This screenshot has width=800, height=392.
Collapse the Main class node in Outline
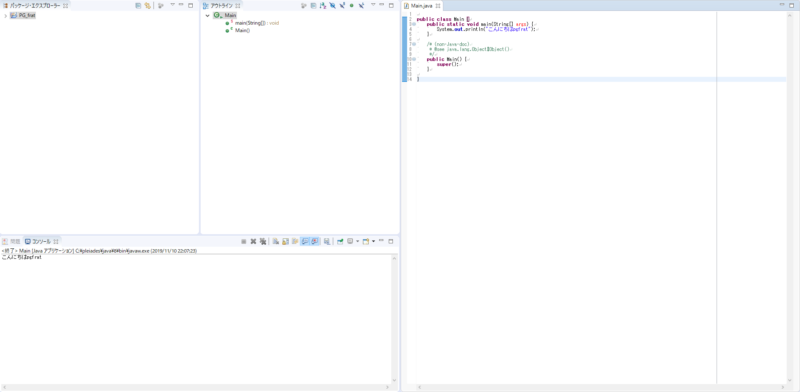(x=208, y=16)
